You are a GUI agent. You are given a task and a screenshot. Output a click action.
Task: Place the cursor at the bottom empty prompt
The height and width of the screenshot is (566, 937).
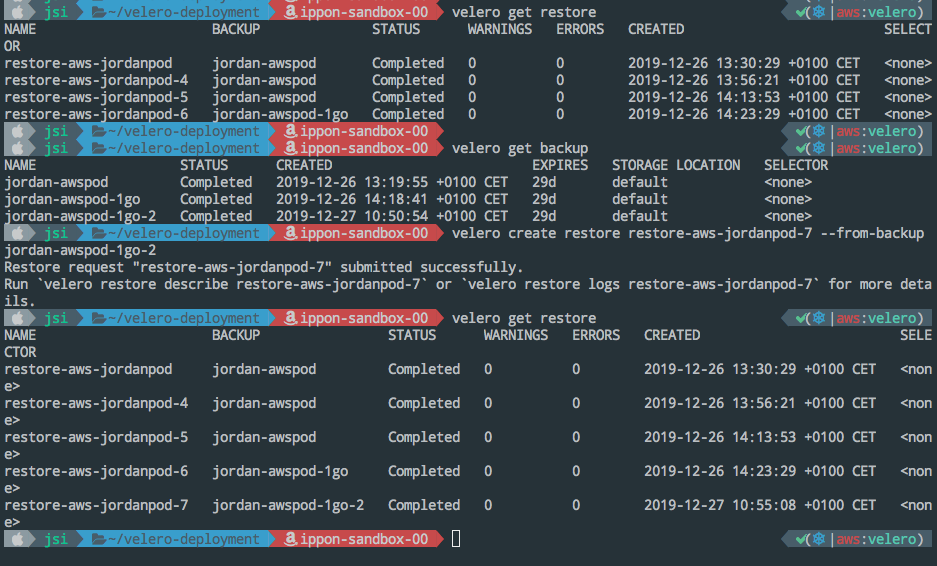click(457, 539)
